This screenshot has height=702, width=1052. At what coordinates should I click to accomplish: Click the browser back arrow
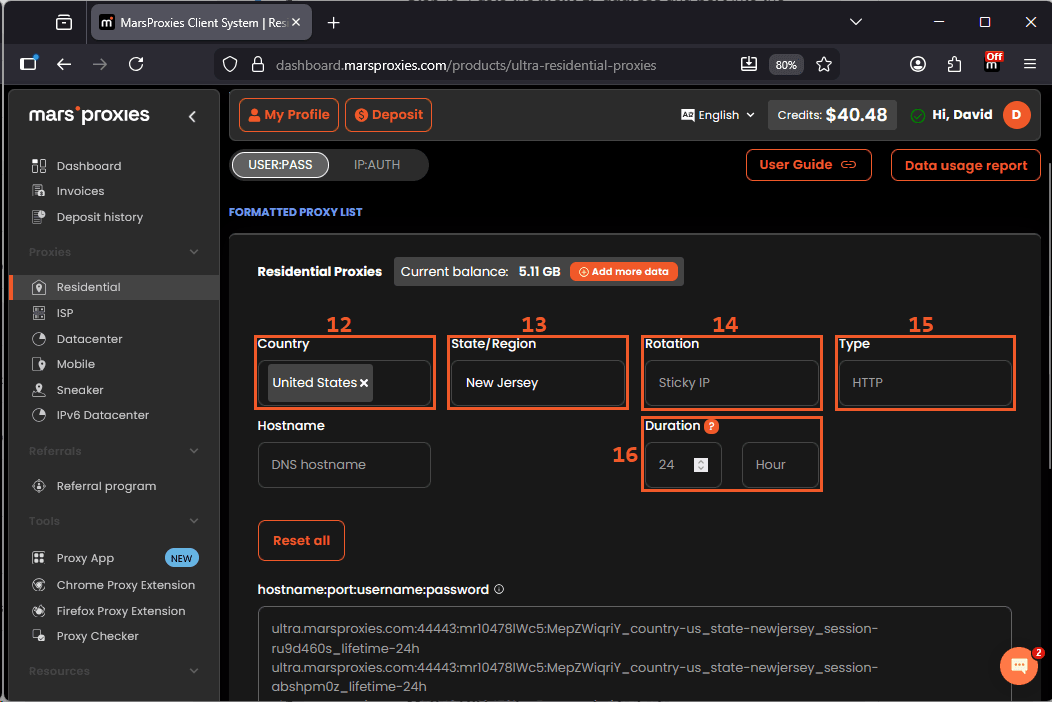64,64
